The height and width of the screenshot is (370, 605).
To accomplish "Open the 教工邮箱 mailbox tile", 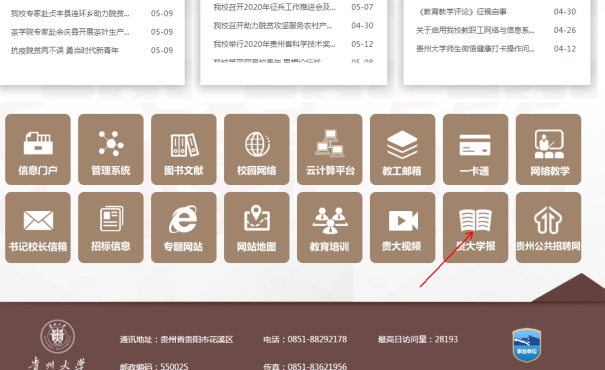I will [402, 149].
